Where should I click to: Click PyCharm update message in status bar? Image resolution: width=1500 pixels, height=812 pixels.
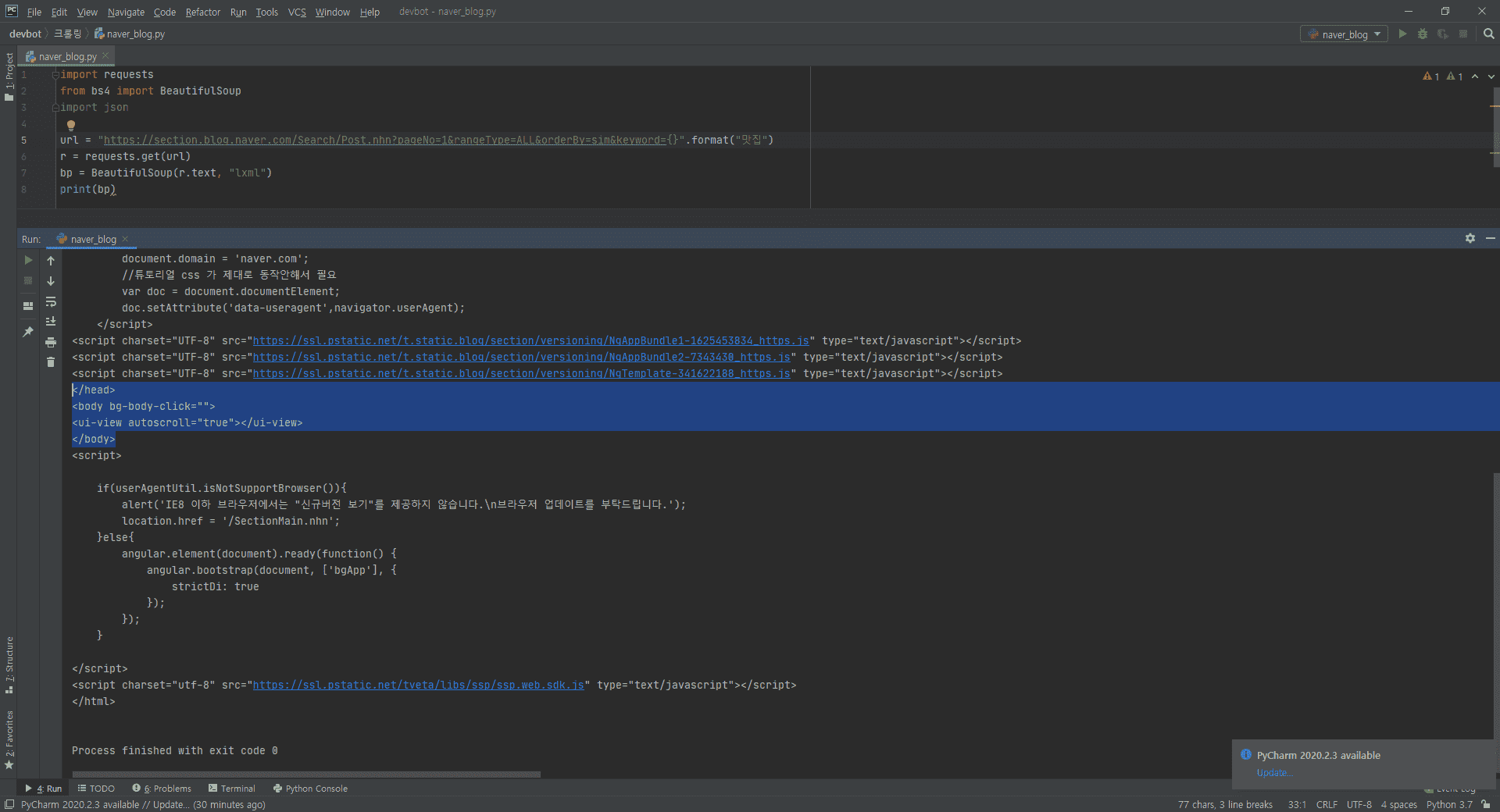[x=143, y=804]
